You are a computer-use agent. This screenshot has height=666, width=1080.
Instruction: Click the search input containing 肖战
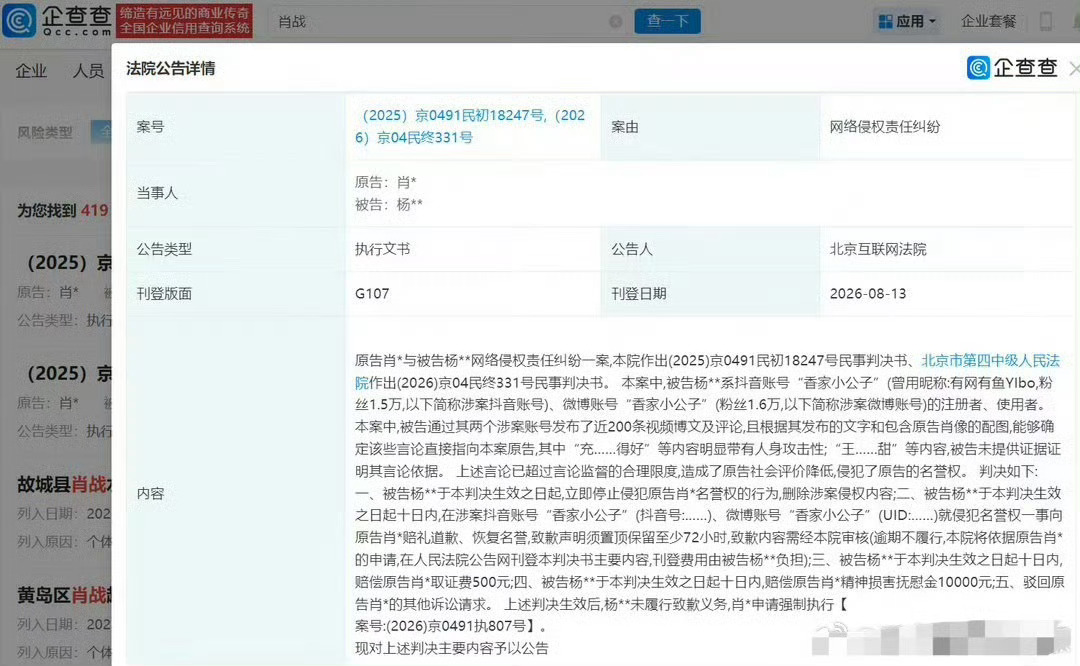pyautogui.click(x=448, y=21)
